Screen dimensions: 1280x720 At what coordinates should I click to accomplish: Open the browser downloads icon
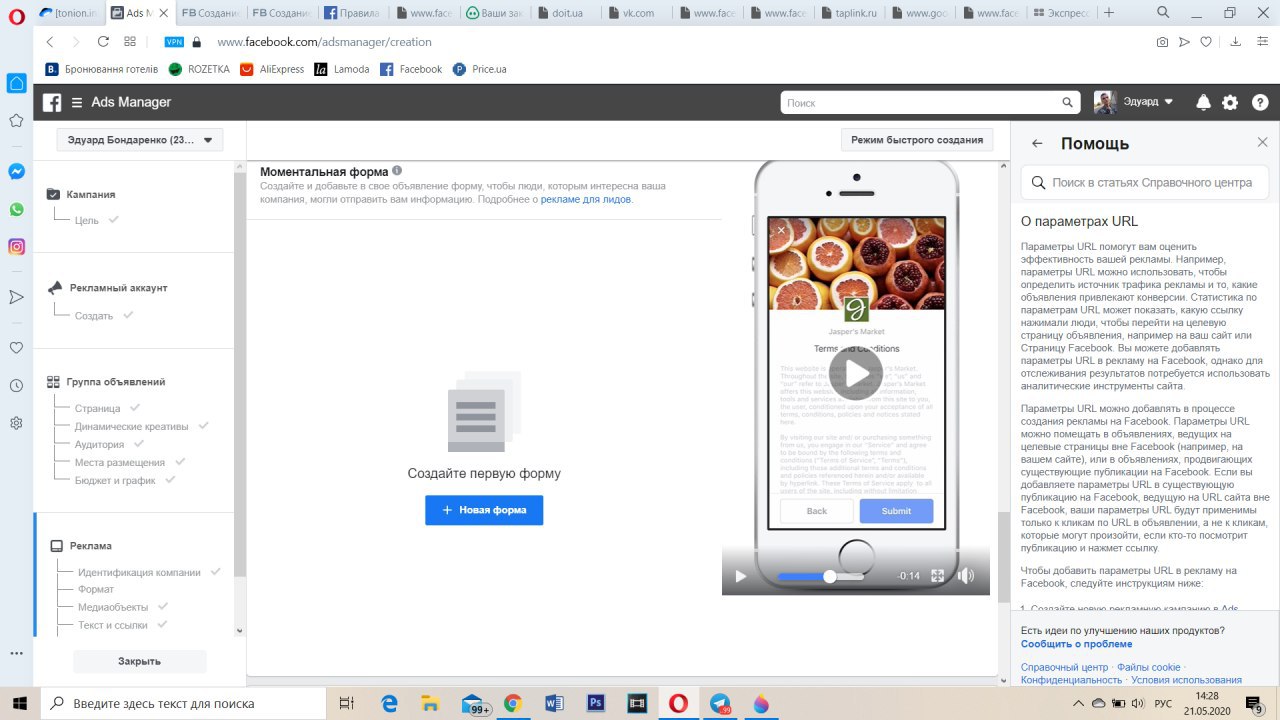[x=1235, y=42]
